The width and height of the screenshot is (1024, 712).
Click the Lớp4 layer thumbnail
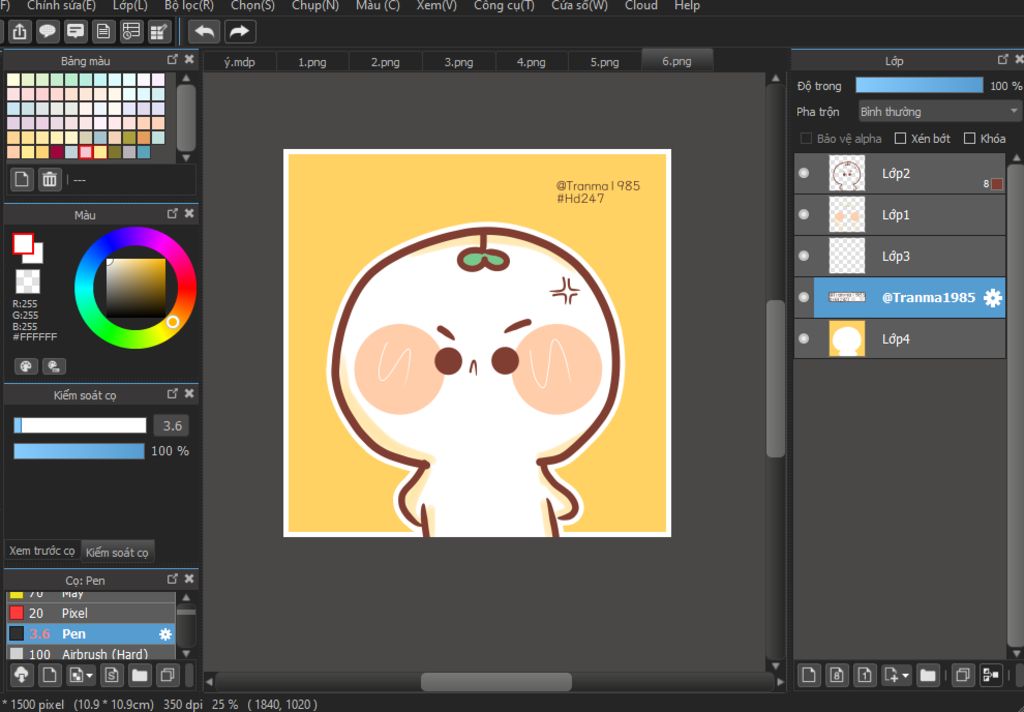click(846, 339)
